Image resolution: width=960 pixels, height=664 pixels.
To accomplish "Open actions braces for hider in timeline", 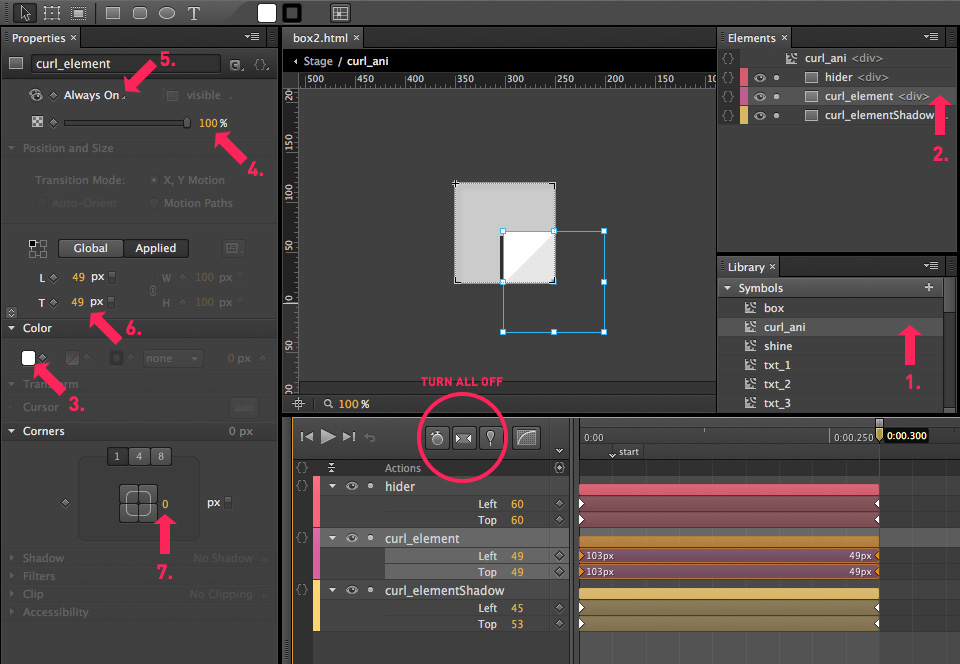I will coord(302,486).
